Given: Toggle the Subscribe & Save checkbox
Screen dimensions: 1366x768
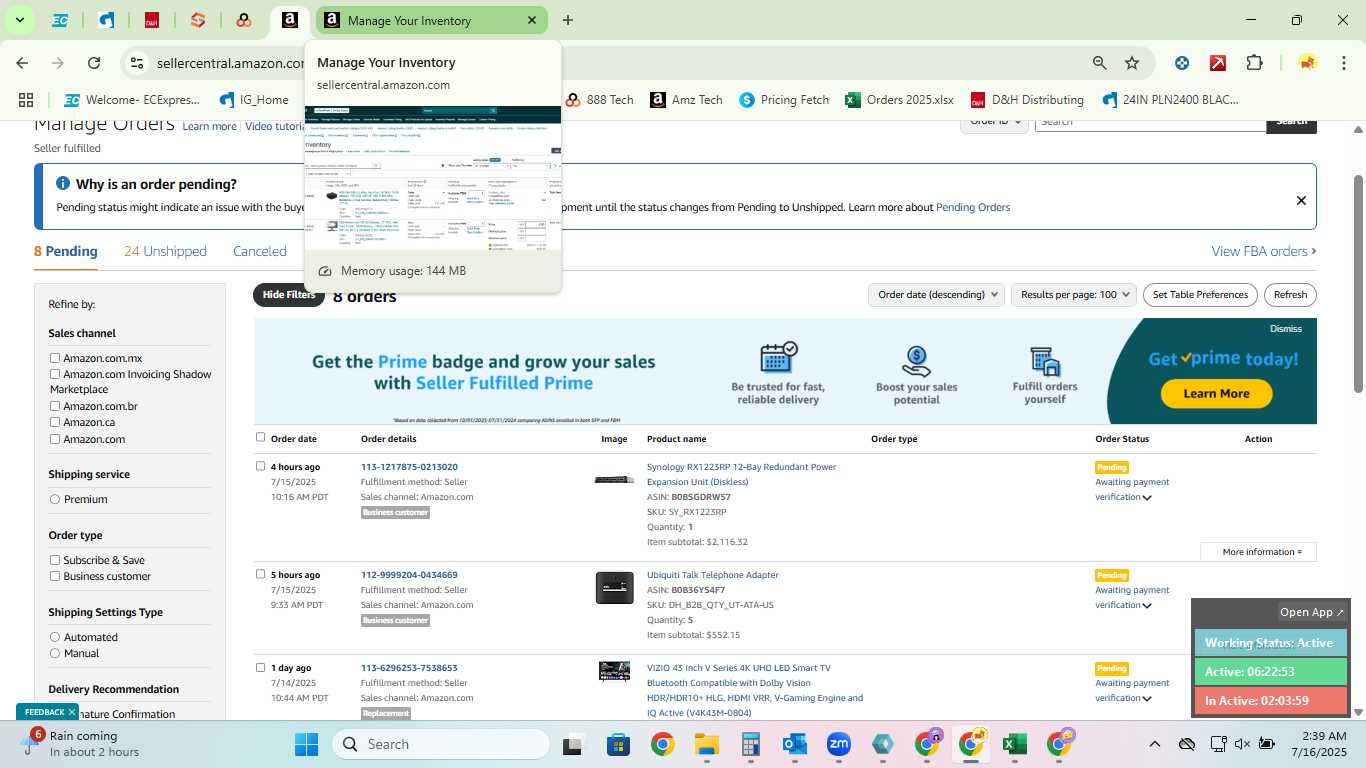Looking at the screenshot, I should [x=55, y=560].
